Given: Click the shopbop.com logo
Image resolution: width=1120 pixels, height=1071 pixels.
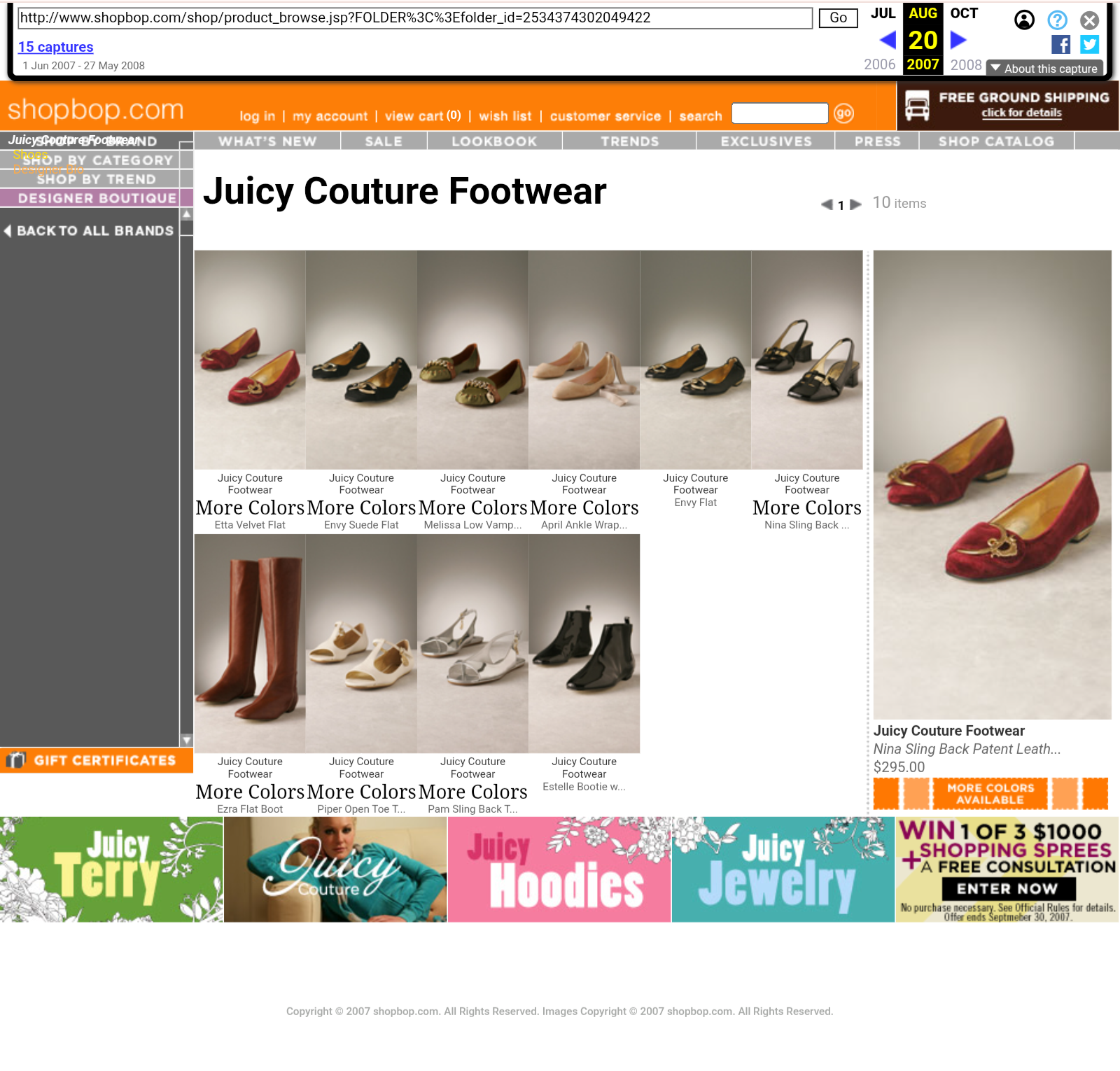Looking at the screenshot, I should tap(96, 109).
